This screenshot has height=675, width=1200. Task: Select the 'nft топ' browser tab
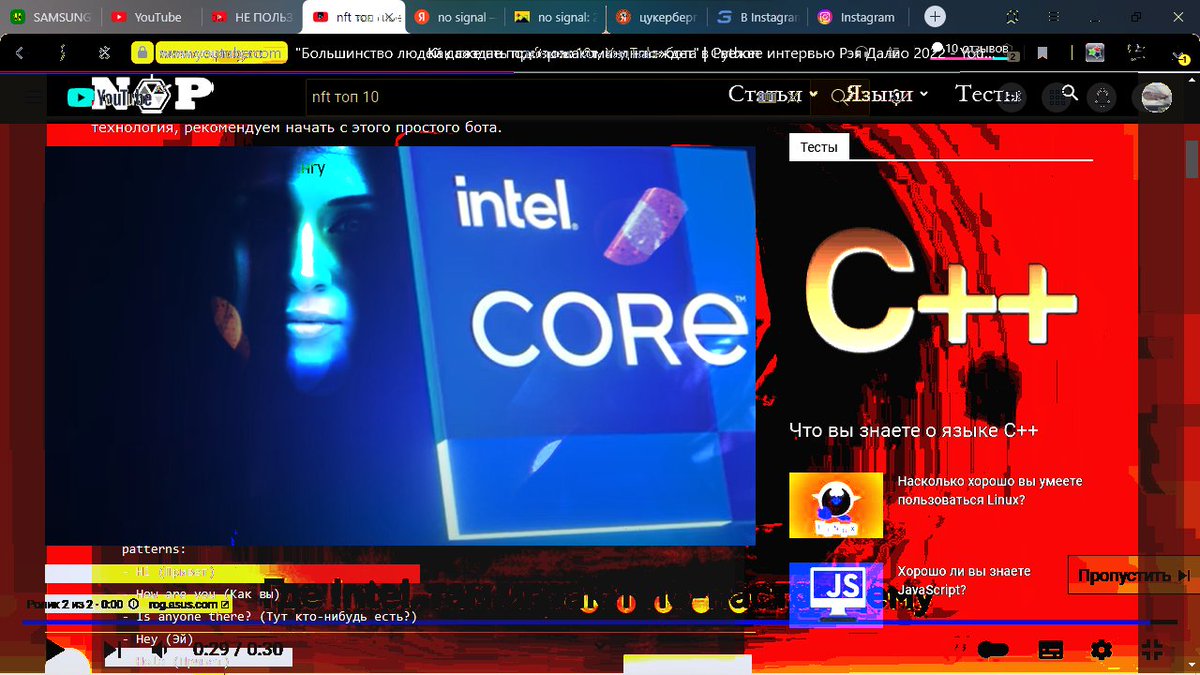355,17
